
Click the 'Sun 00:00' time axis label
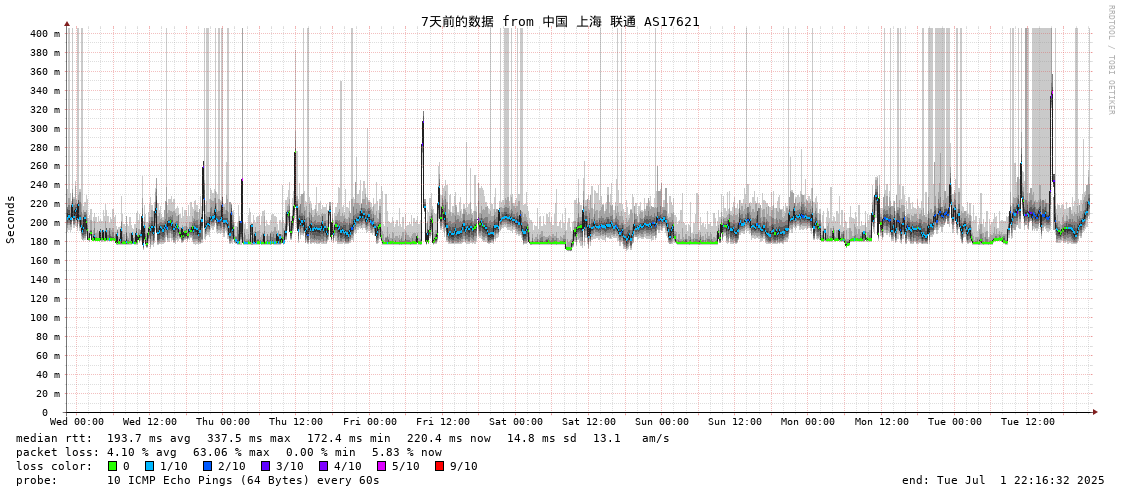[663, 422]
